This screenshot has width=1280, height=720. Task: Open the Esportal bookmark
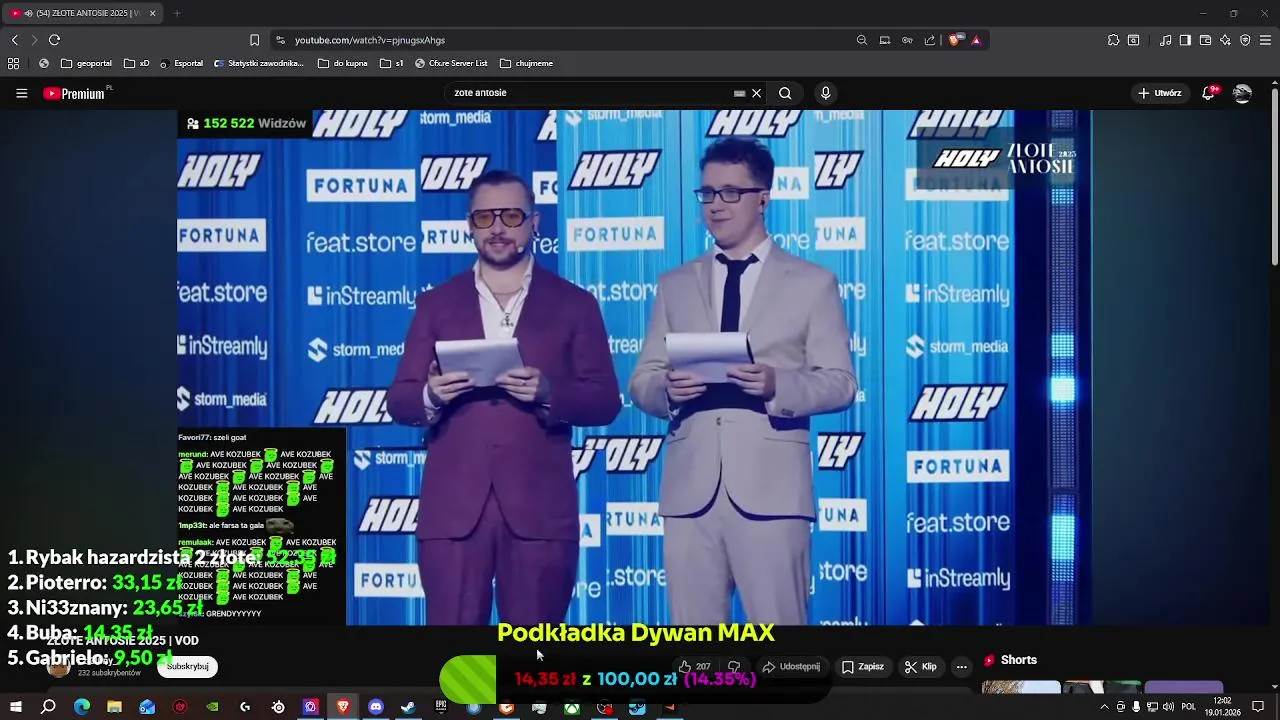pos(181,63)
